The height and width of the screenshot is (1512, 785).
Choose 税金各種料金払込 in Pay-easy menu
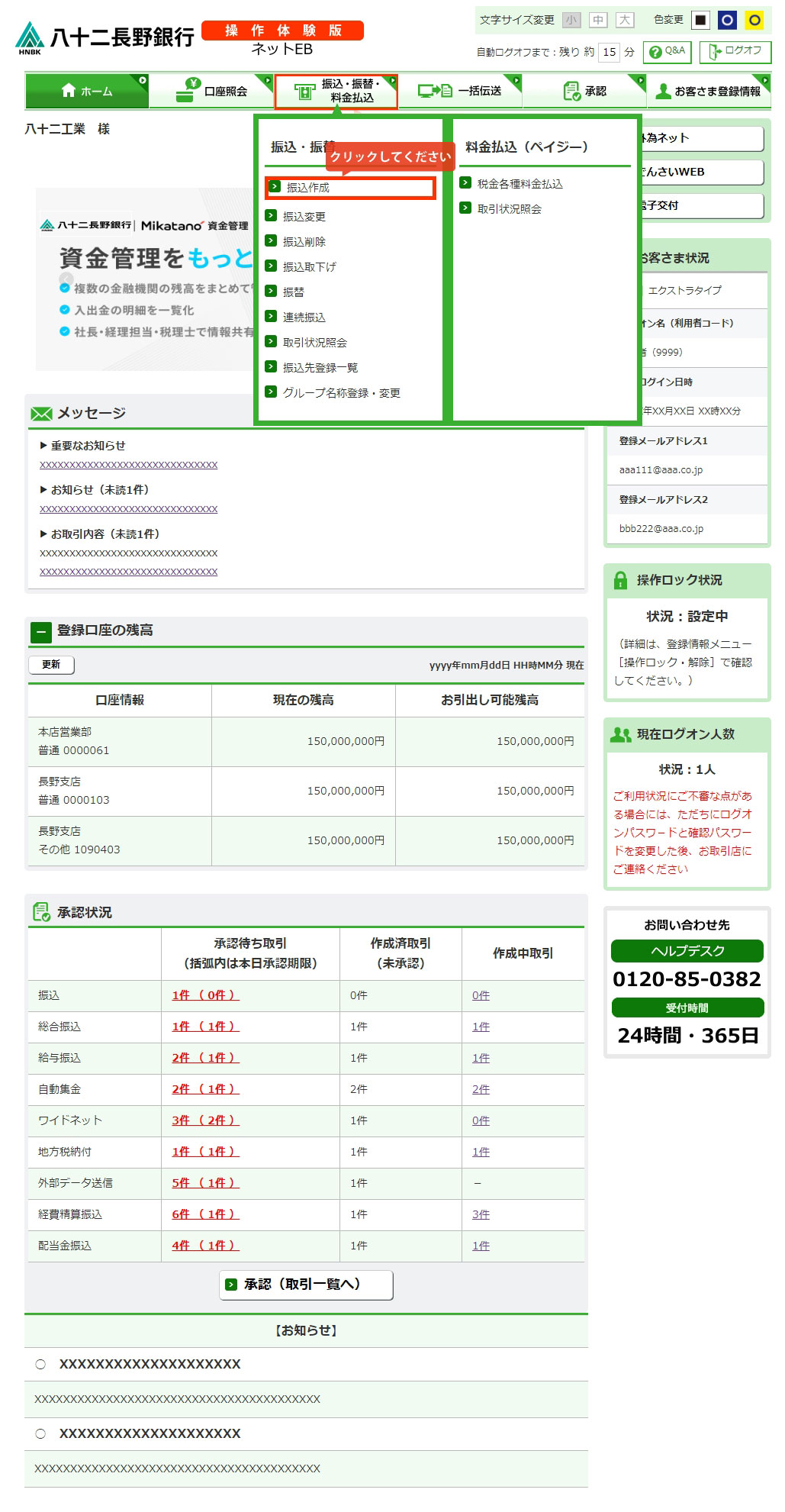(520, 184)
